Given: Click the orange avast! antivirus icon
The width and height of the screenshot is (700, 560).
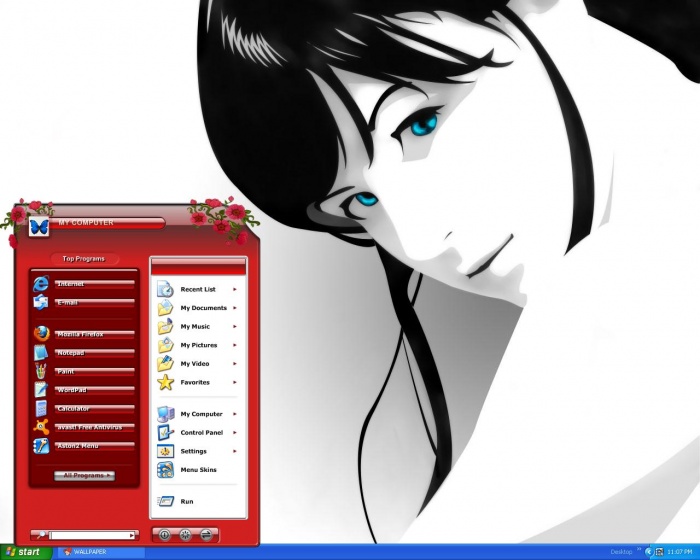Looking at the screenshot, I should (41, 427).
